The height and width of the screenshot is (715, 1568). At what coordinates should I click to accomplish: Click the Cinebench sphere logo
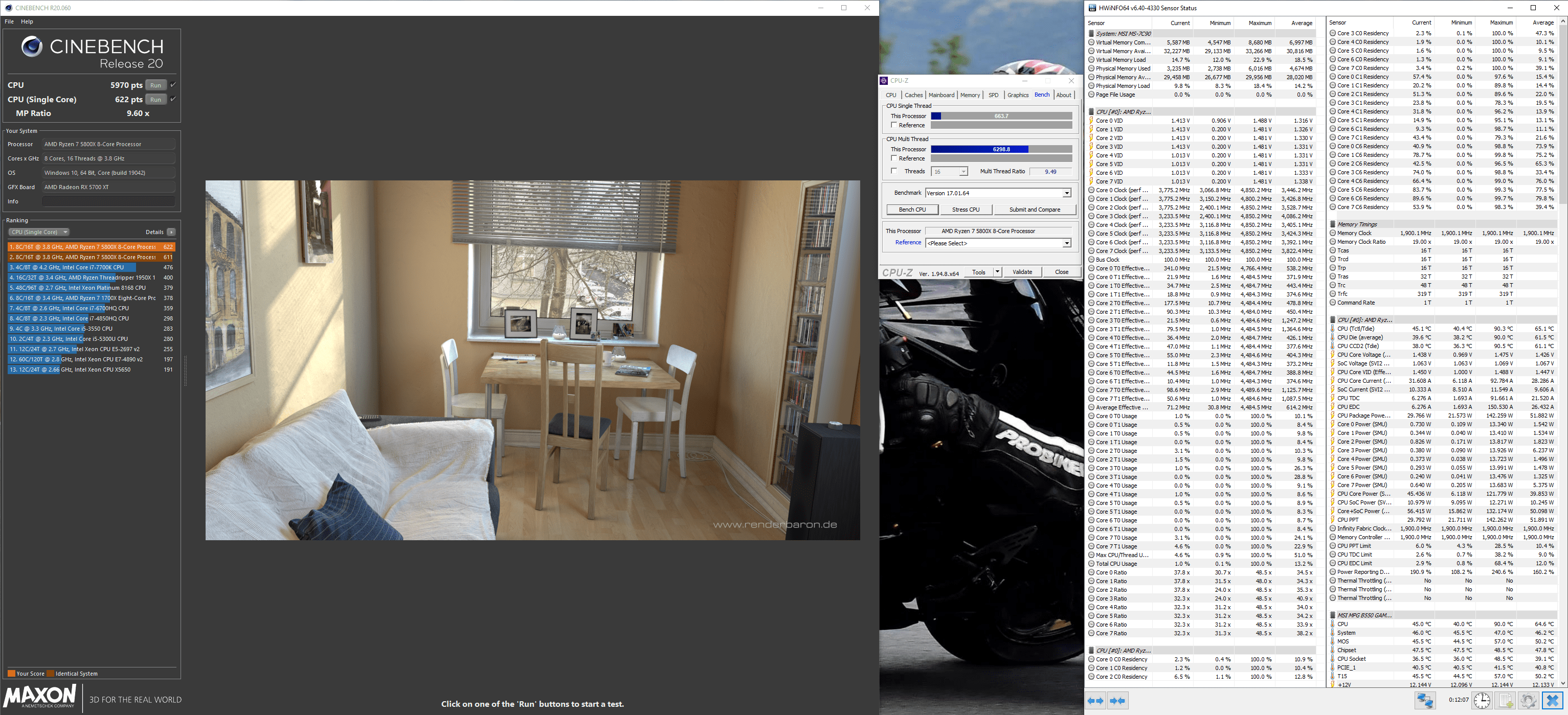(x=32, y=47)
